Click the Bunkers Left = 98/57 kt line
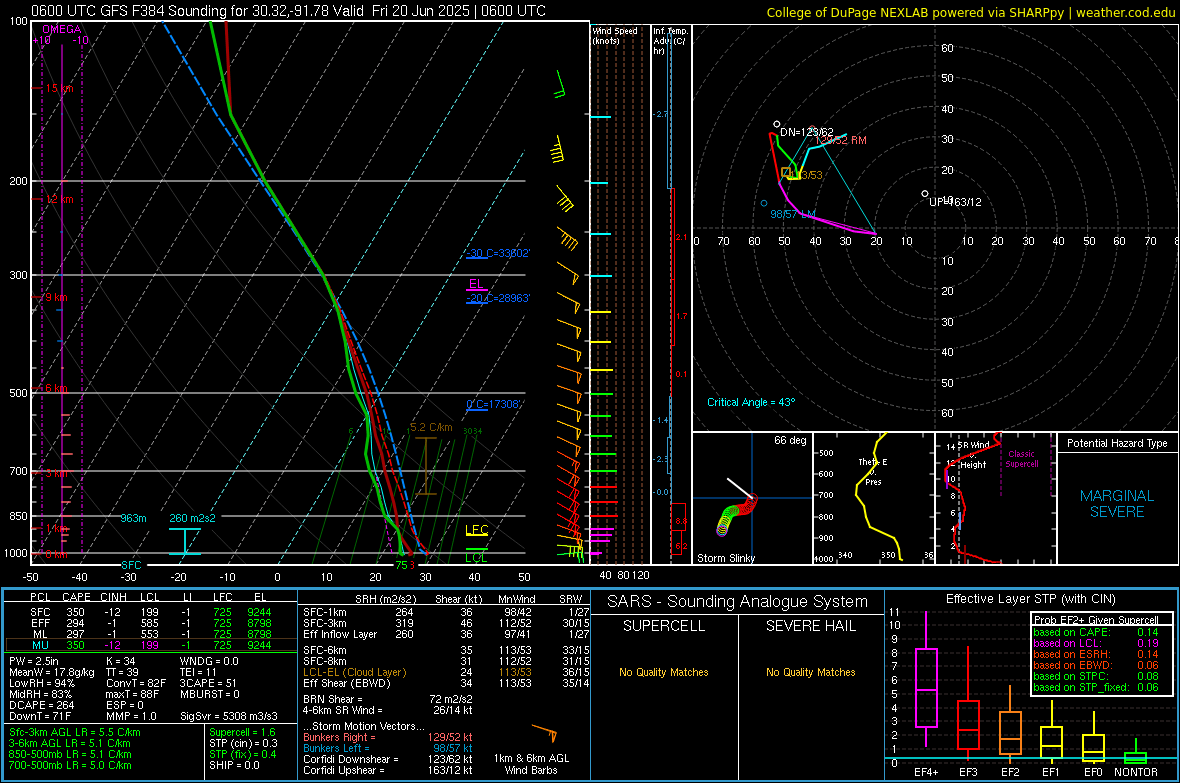 (x=388, y=748)
